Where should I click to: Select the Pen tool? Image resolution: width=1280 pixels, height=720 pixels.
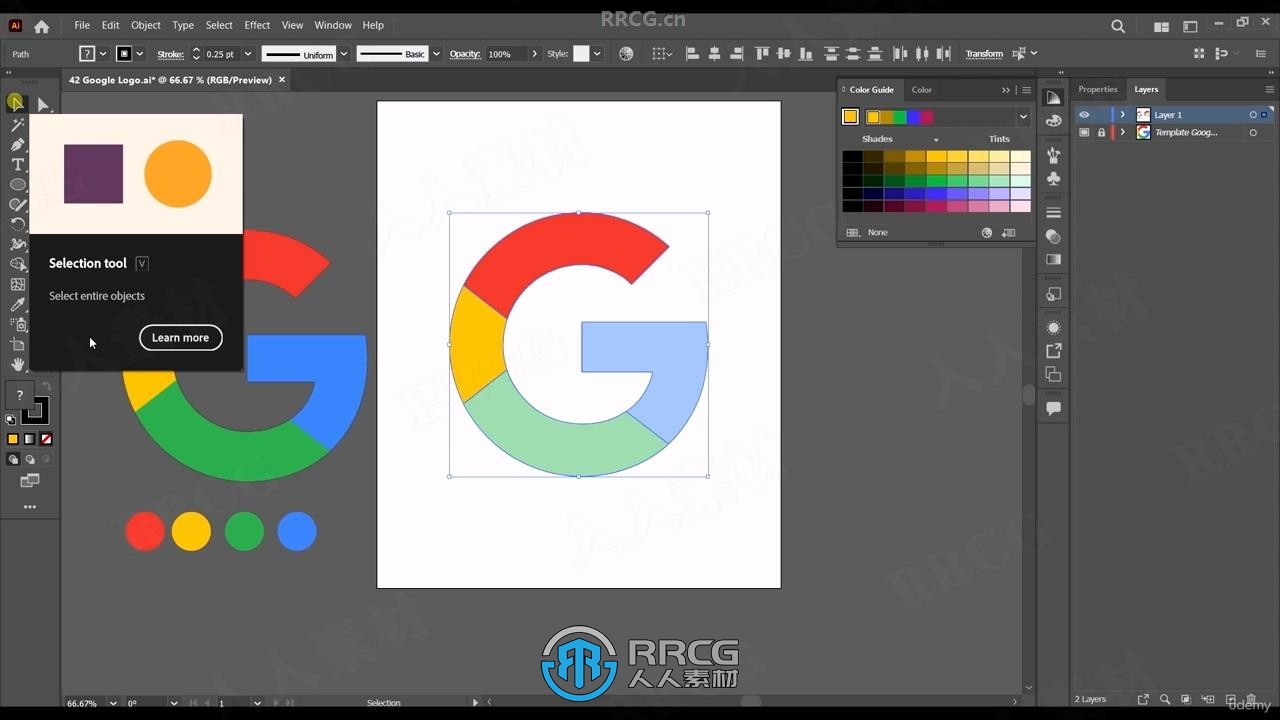coord(17,144)
